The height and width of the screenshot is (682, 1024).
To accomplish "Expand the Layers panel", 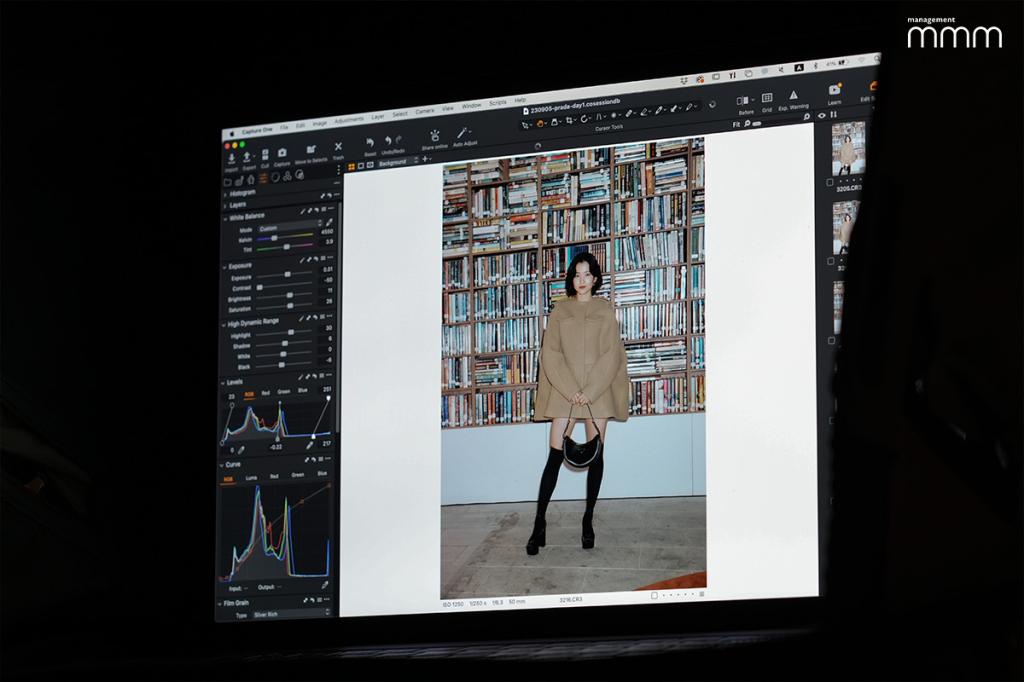I will click(x=225, y=206).
